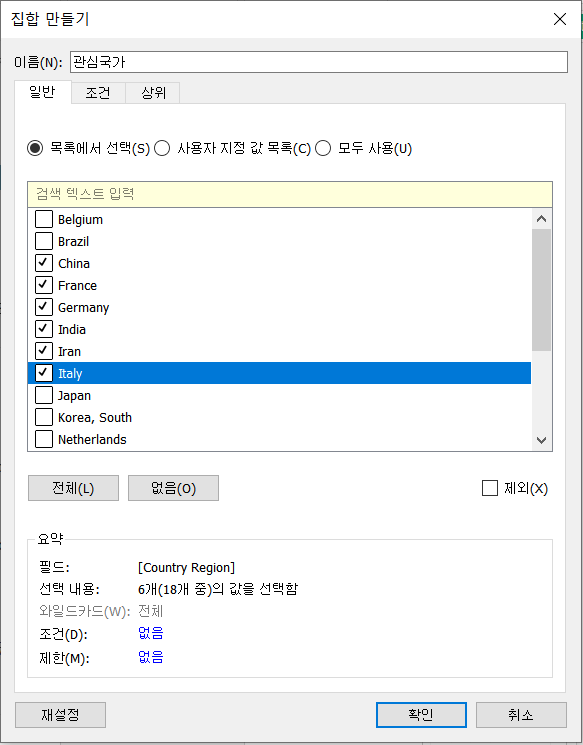Switch to the 일반 tab
This screenshot has width=583, height=745.
click(x=43, y=92)
